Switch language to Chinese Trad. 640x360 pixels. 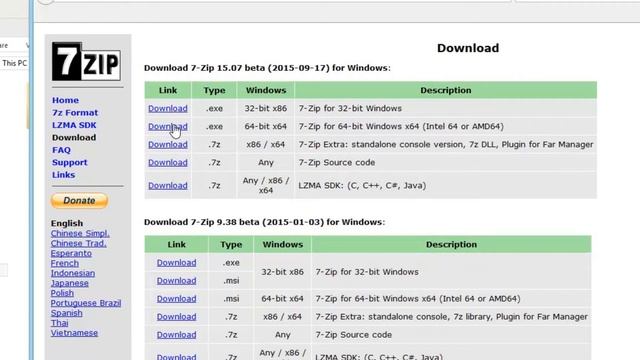point(78,243)
